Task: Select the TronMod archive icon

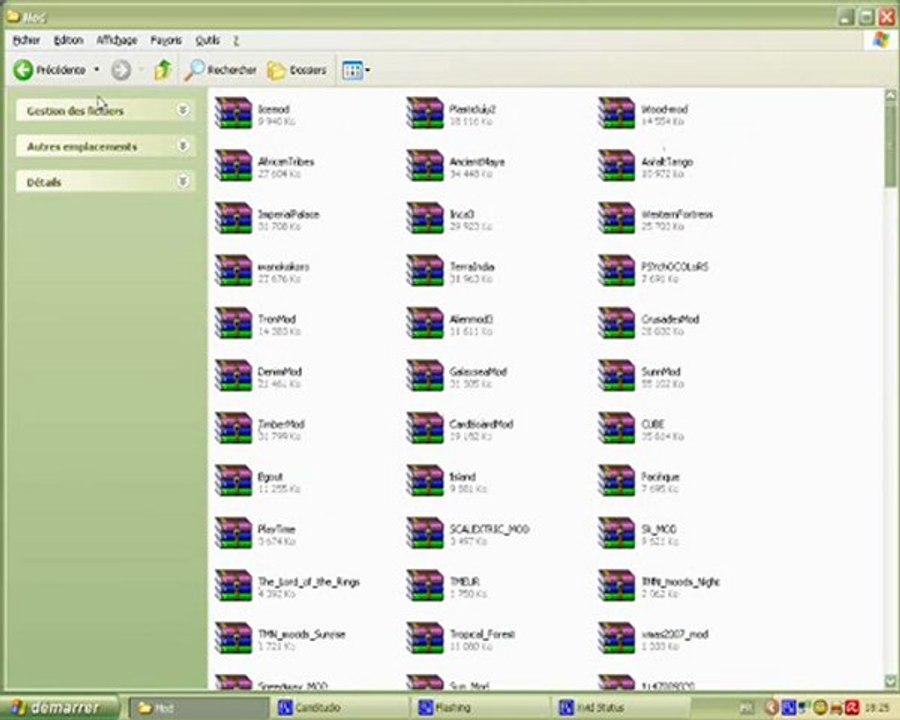Action: [233, 323]
